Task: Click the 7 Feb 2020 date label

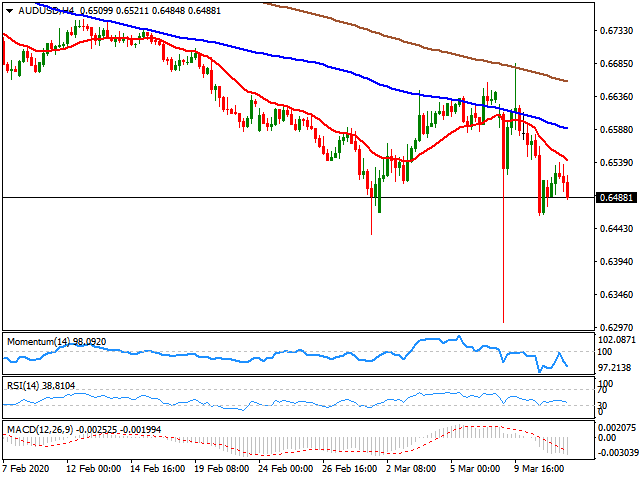Action: click(x=26, y=469)
